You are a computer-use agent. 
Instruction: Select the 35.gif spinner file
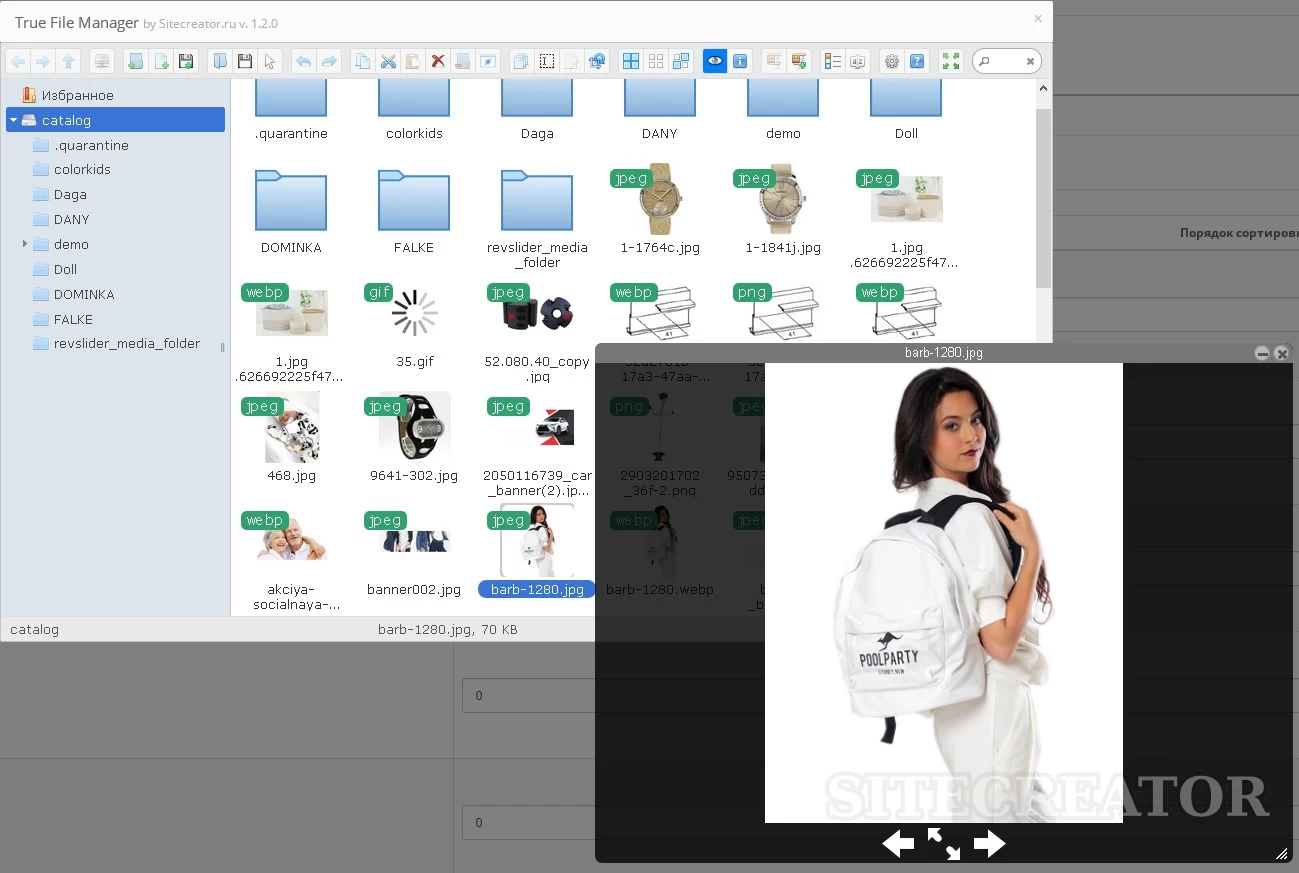point(414,313)
